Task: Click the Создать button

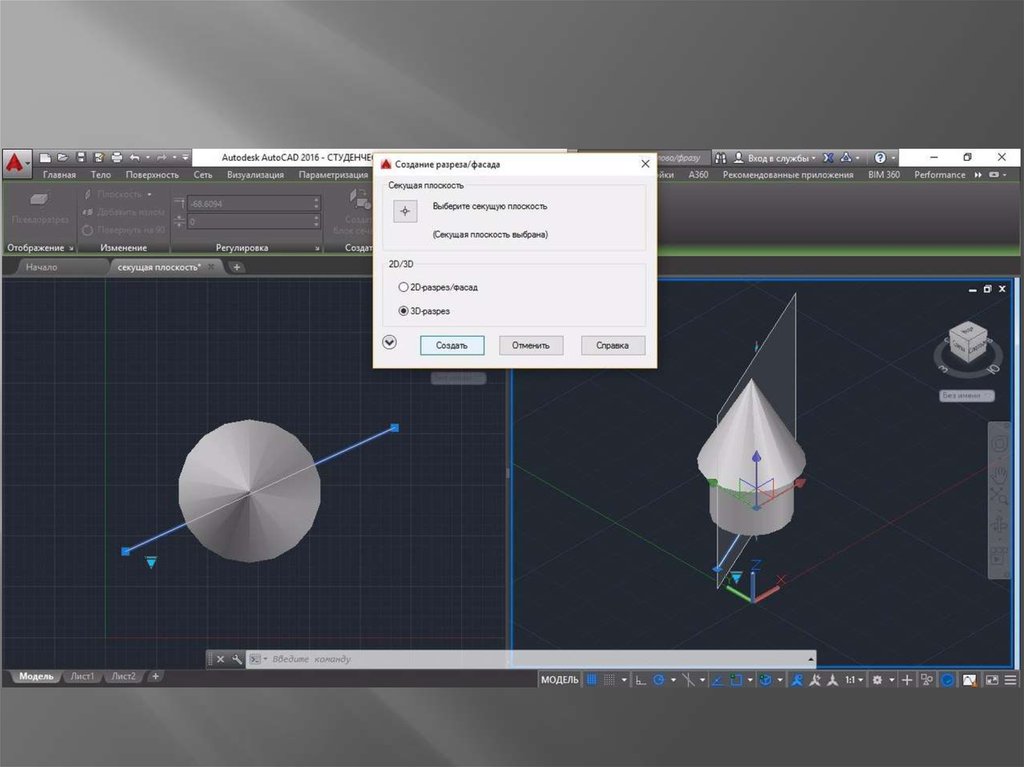Action: point(452,345)
